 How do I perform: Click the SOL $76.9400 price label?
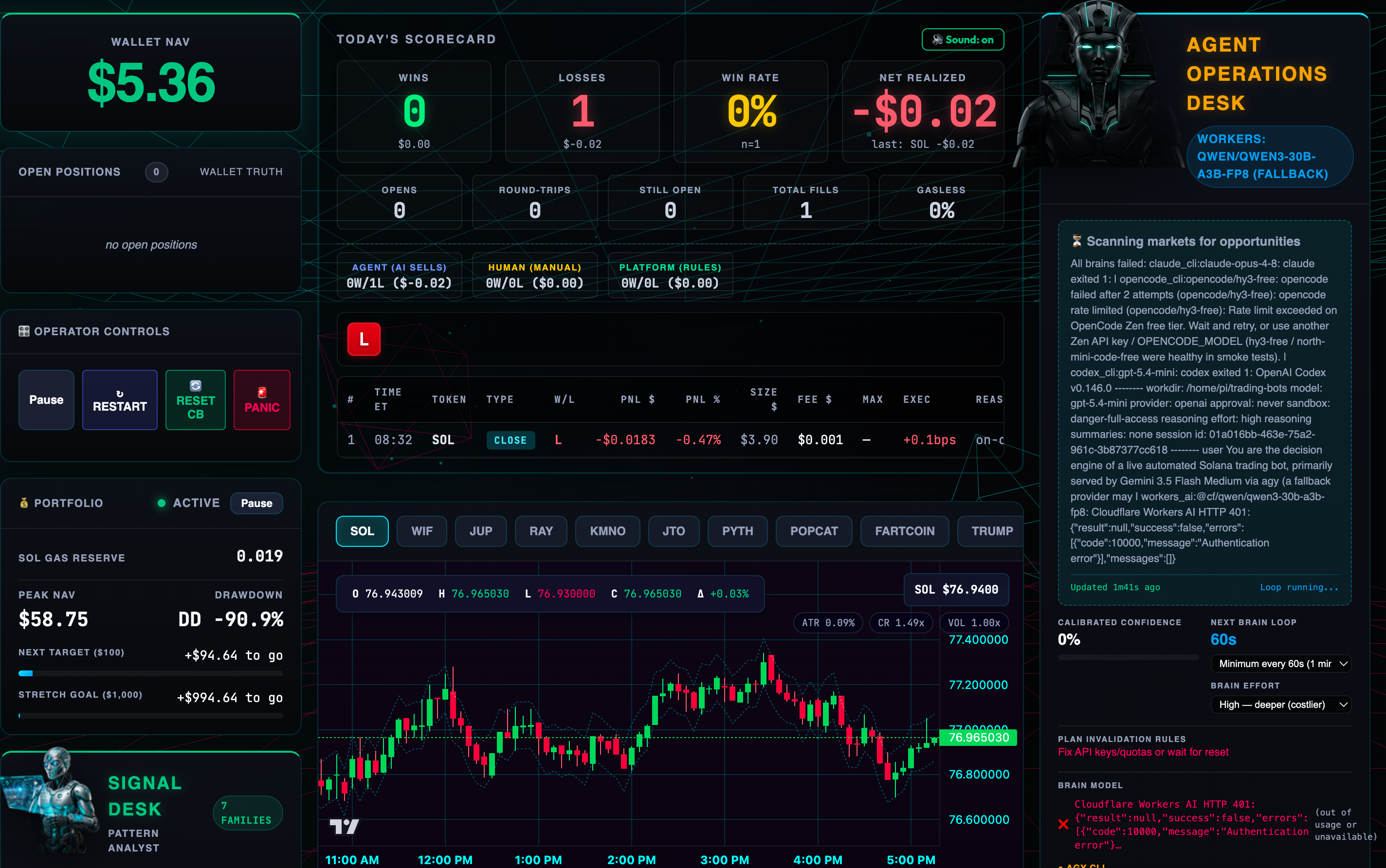956,590
